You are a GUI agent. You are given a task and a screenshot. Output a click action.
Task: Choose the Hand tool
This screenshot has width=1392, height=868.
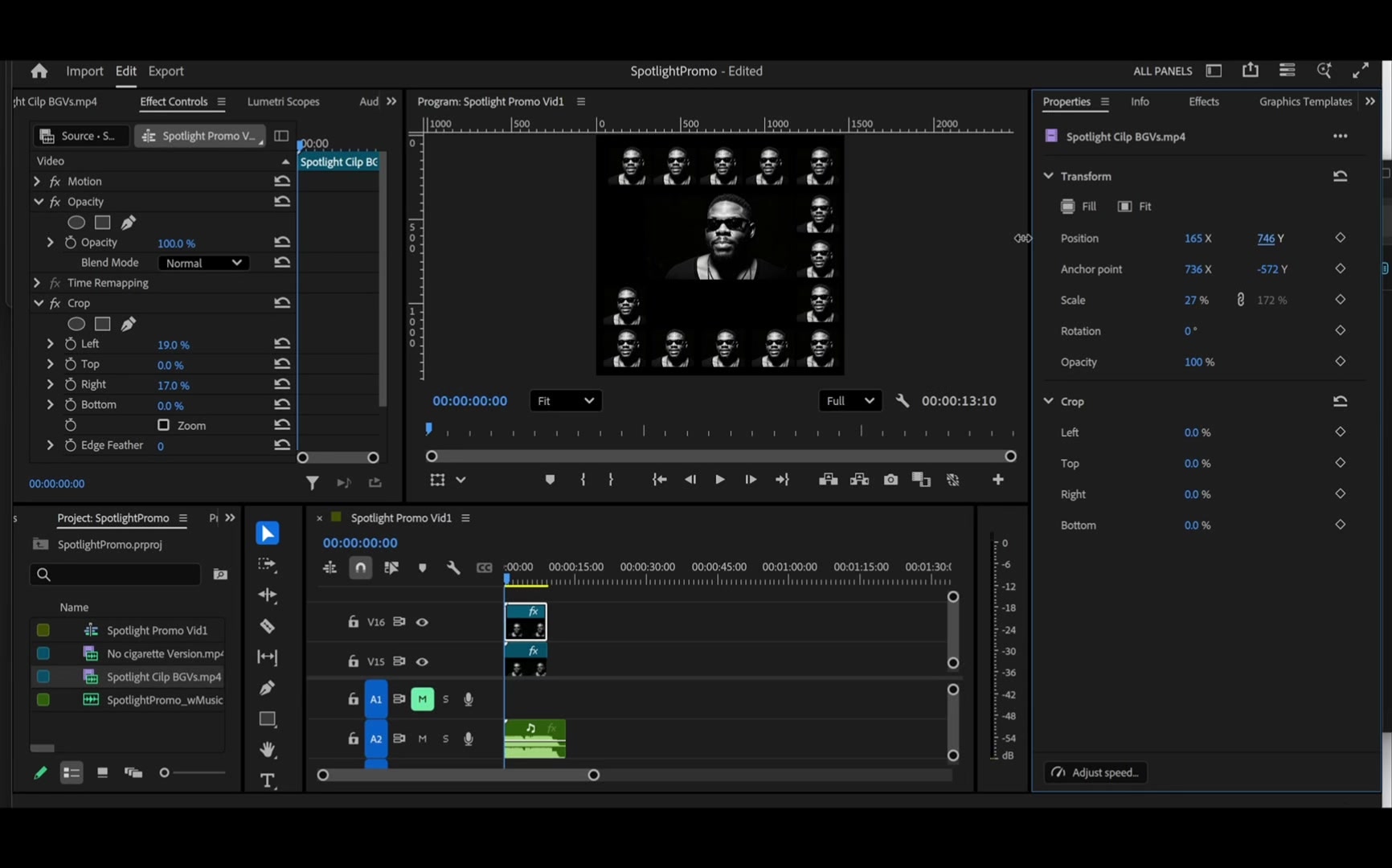pos(268,749)
